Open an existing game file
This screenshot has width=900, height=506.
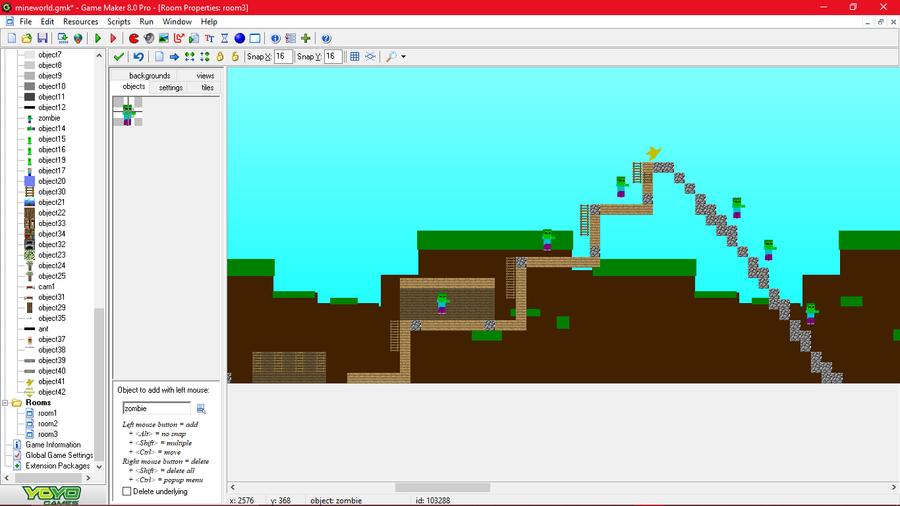[26, 38]
